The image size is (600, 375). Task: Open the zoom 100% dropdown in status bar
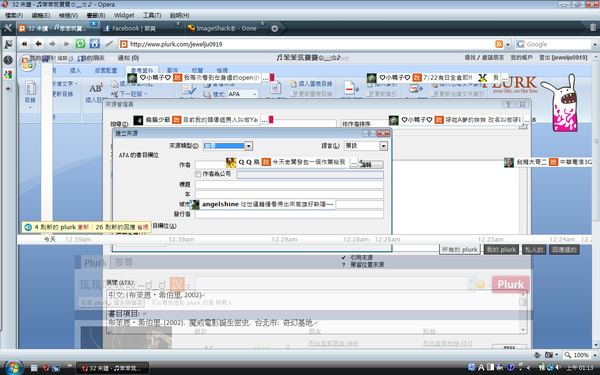(594, 355)
